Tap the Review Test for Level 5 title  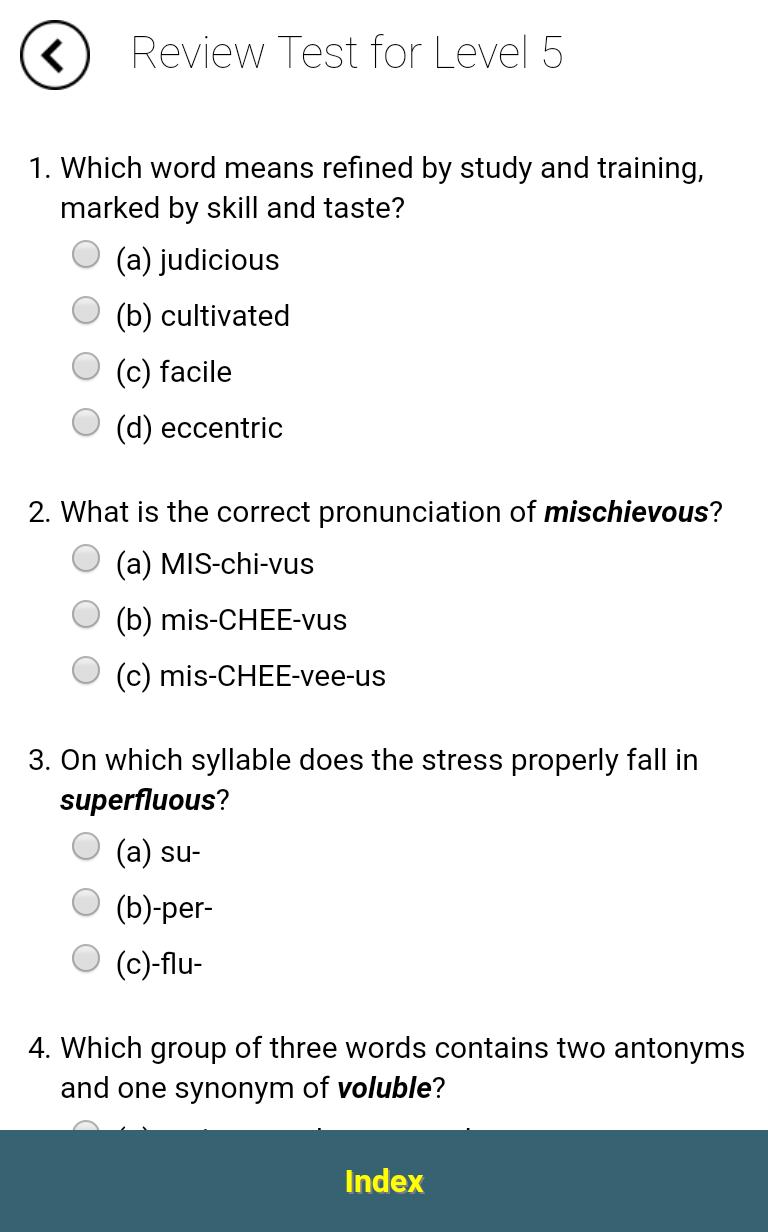tap(347, 53)
